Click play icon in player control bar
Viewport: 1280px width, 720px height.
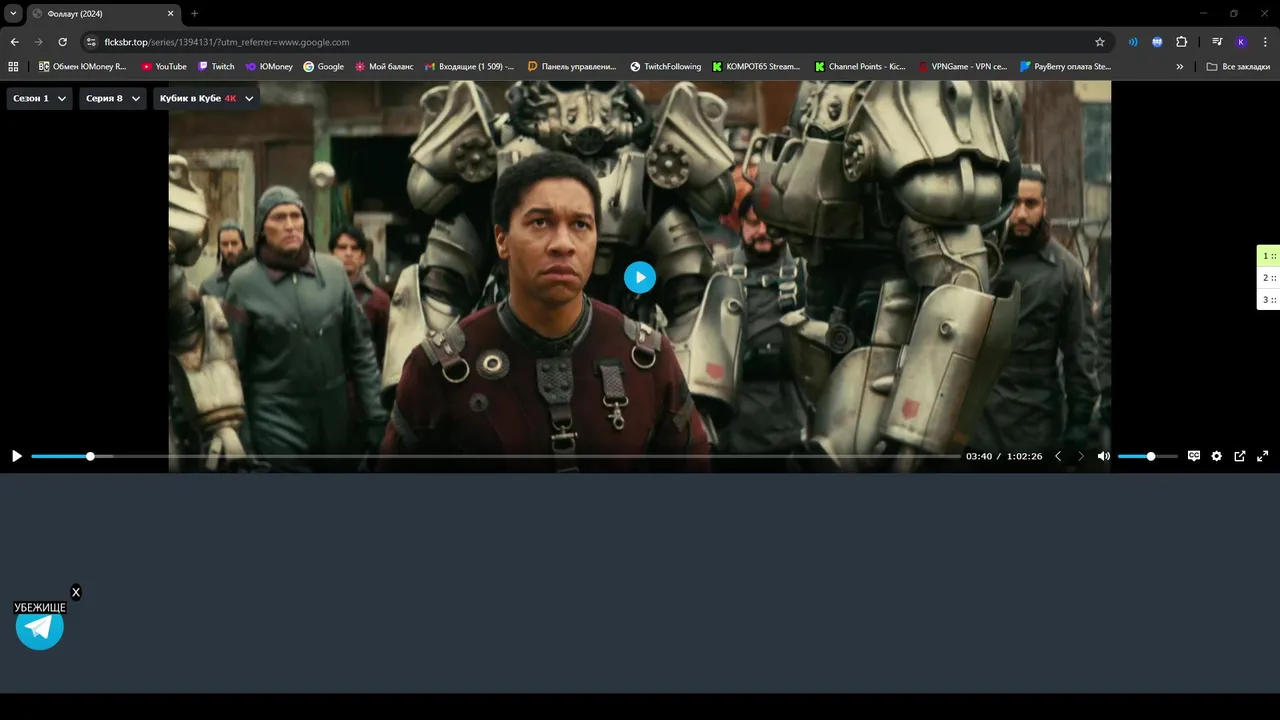pos(16,456)
